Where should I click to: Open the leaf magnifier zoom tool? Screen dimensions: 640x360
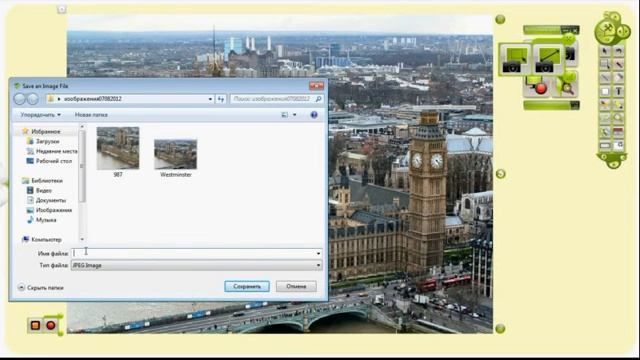coord(567,86)
